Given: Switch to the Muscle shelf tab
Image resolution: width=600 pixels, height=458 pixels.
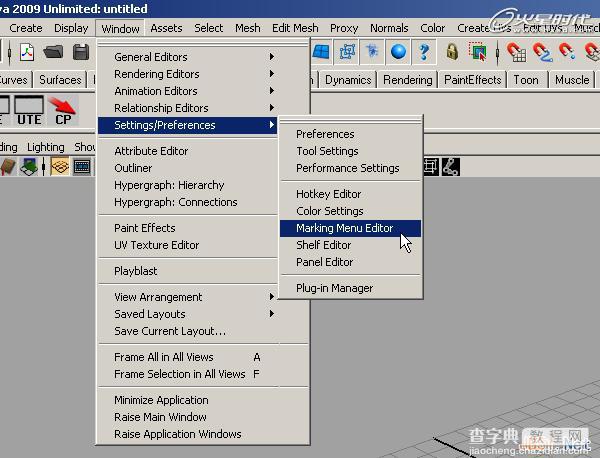Looking at the screenshot, I should tap(572, 80).
